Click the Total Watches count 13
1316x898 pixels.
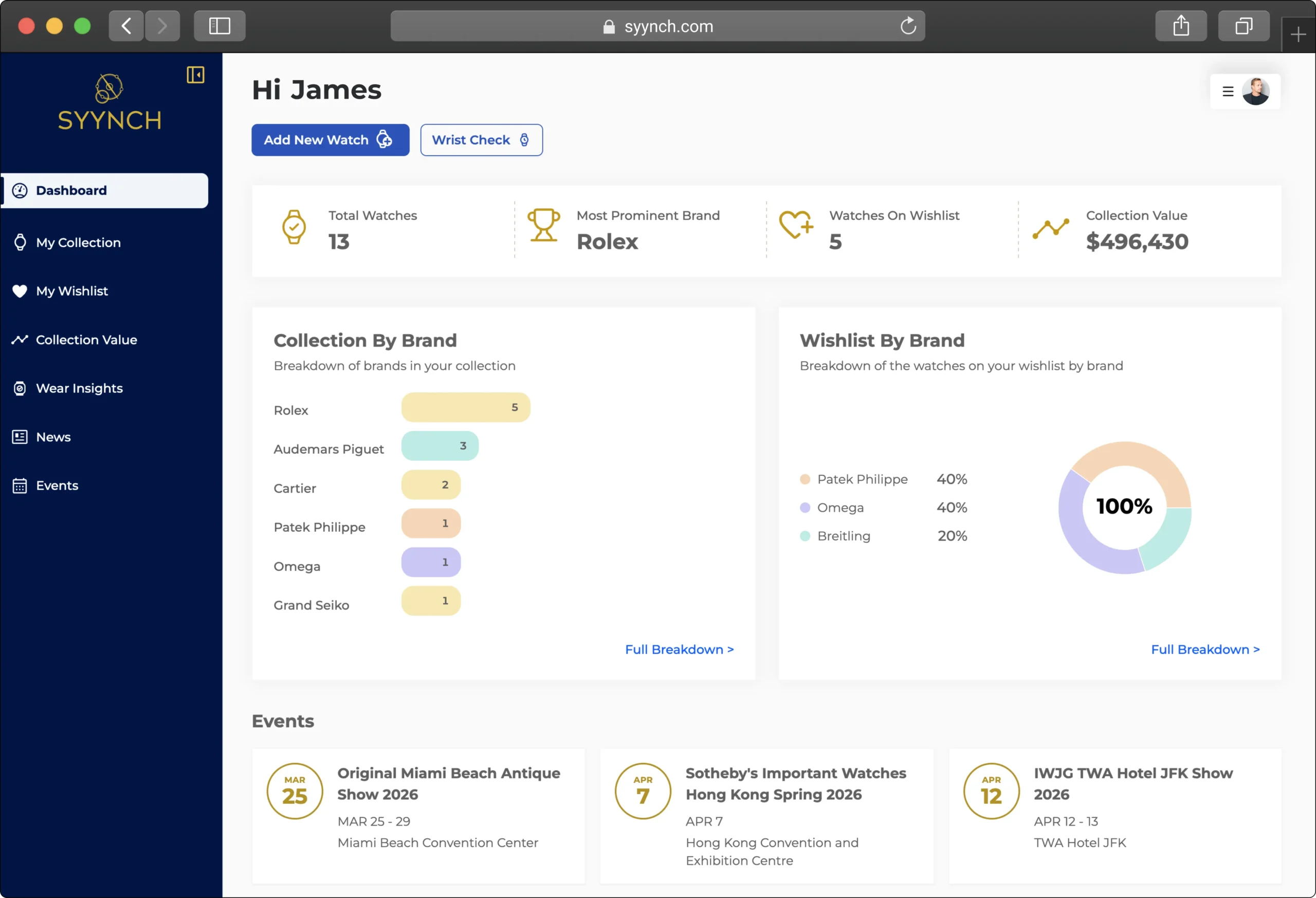[339, 242]
